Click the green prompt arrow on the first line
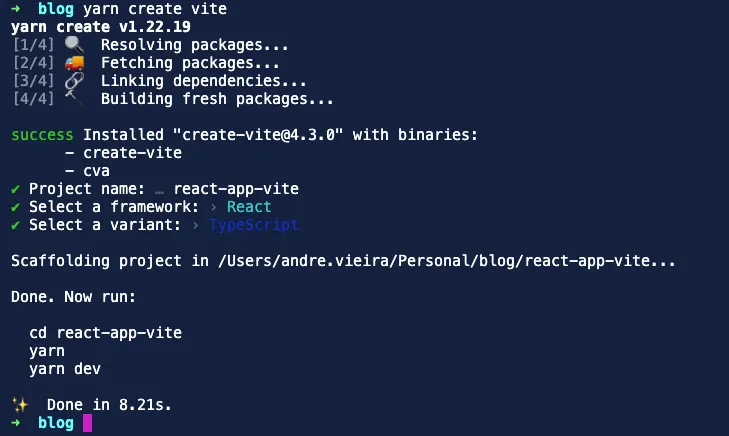Screen dimensions: 729x436 (x=15, y=9)
